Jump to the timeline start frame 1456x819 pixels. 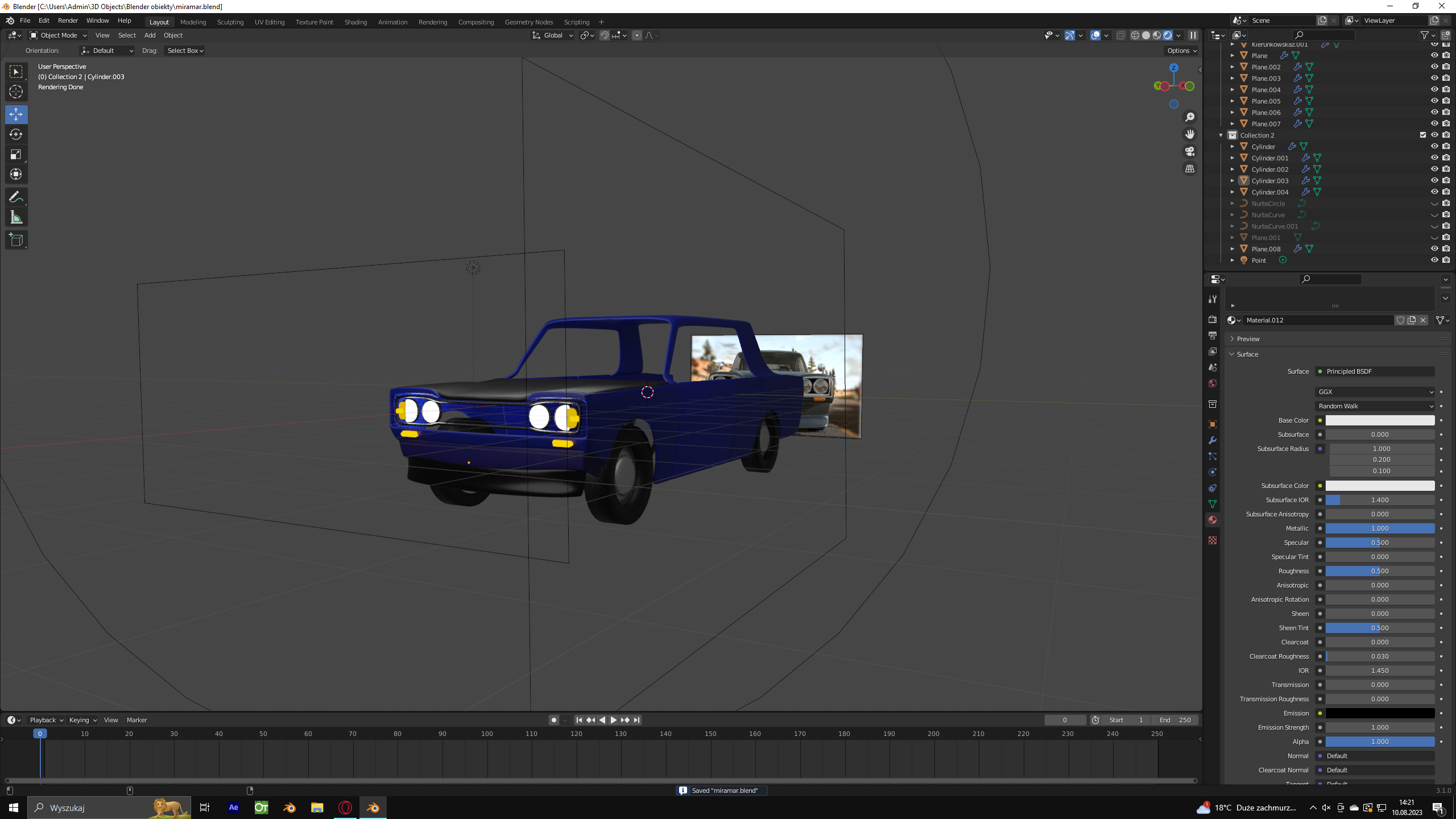579,720
